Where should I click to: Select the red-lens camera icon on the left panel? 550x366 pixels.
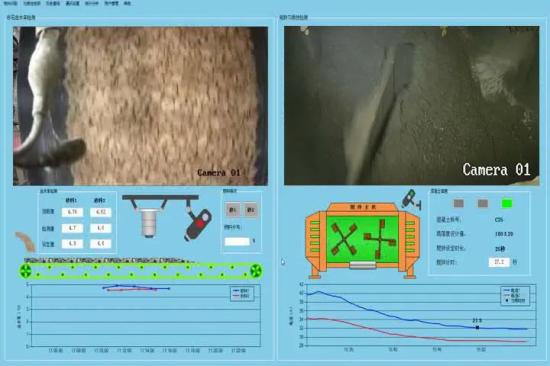point(198,224)
